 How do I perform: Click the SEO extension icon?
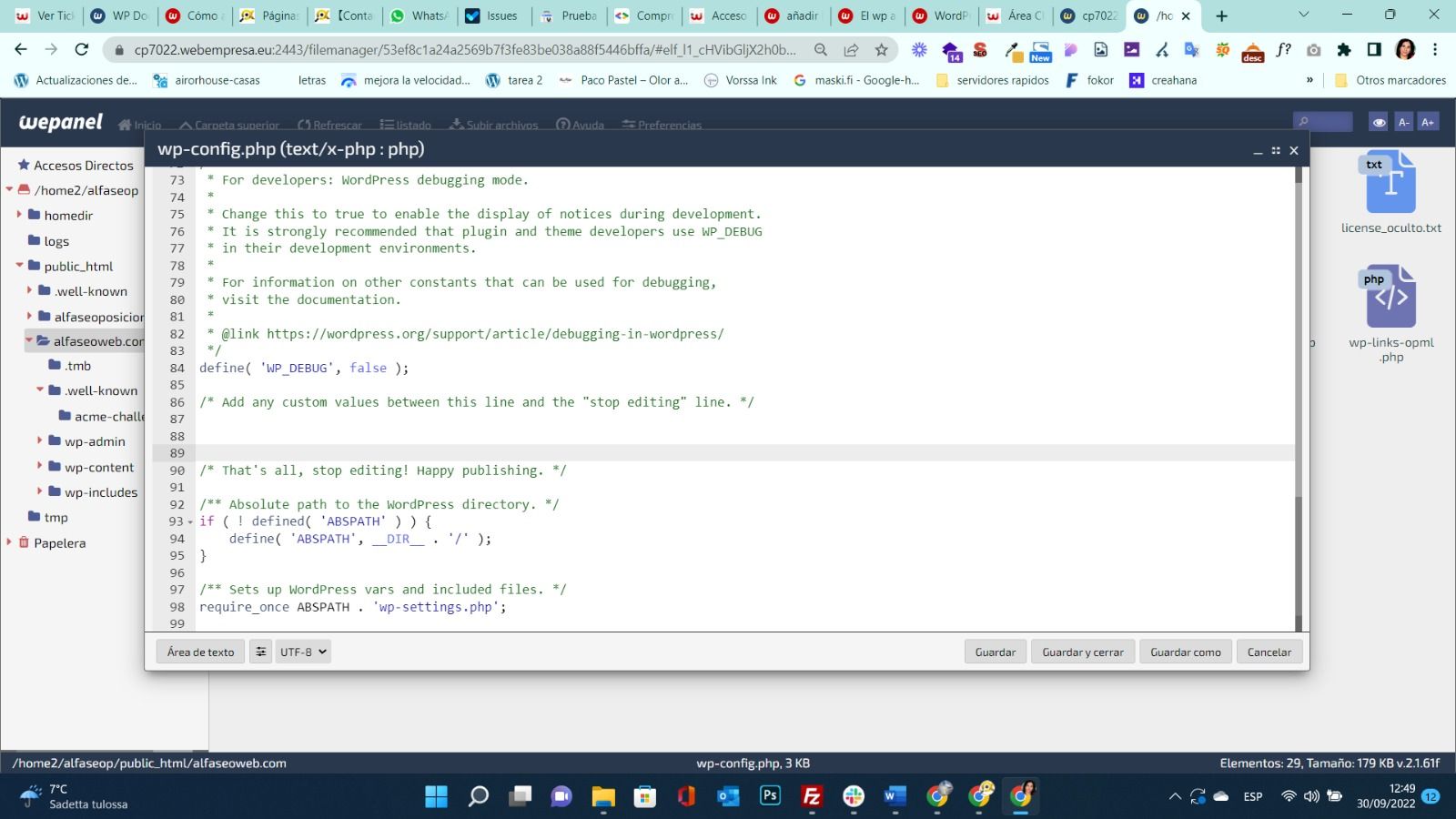pyautogui.click(x=980, y=50)
